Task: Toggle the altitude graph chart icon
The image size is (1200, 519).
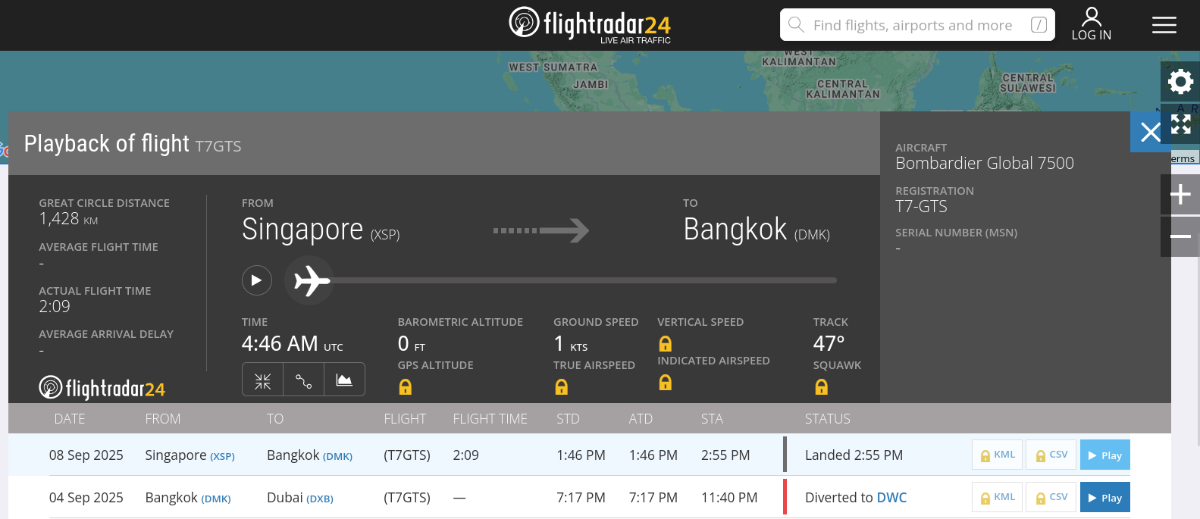Action: [x=344, y=380]
